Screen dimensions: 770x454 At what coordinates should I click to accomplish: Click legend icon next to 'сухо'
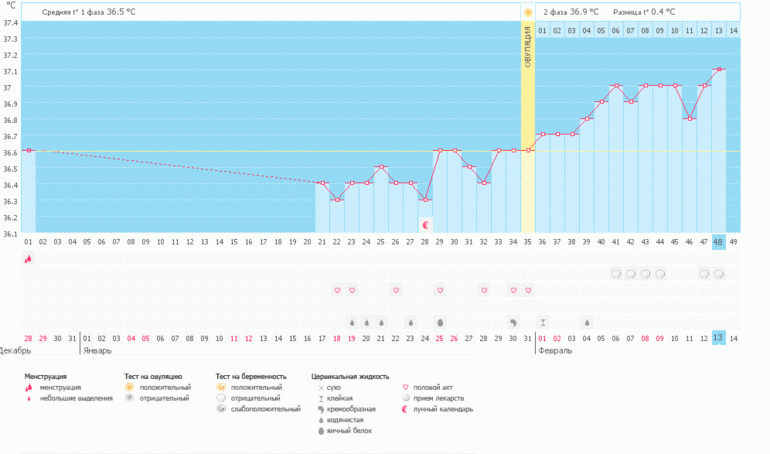321,388
